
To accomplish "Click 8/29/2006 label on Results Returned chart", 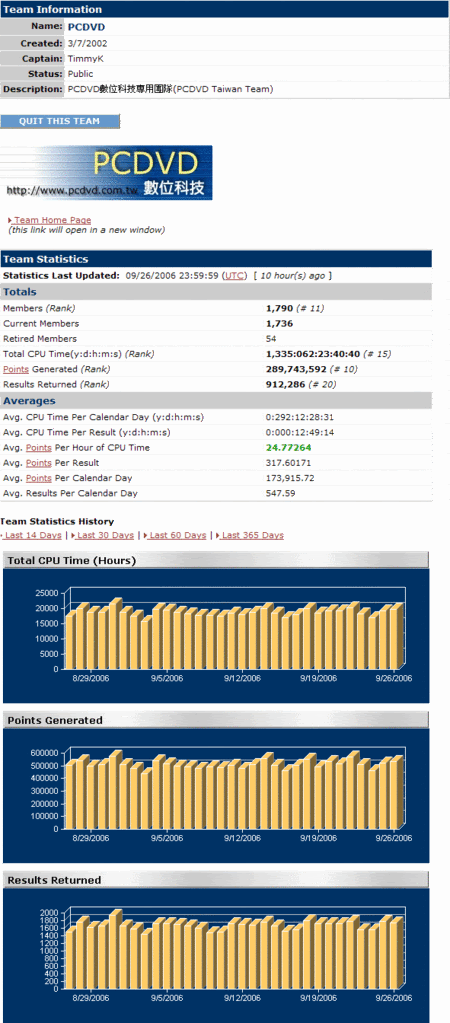I will coord(90,998).
